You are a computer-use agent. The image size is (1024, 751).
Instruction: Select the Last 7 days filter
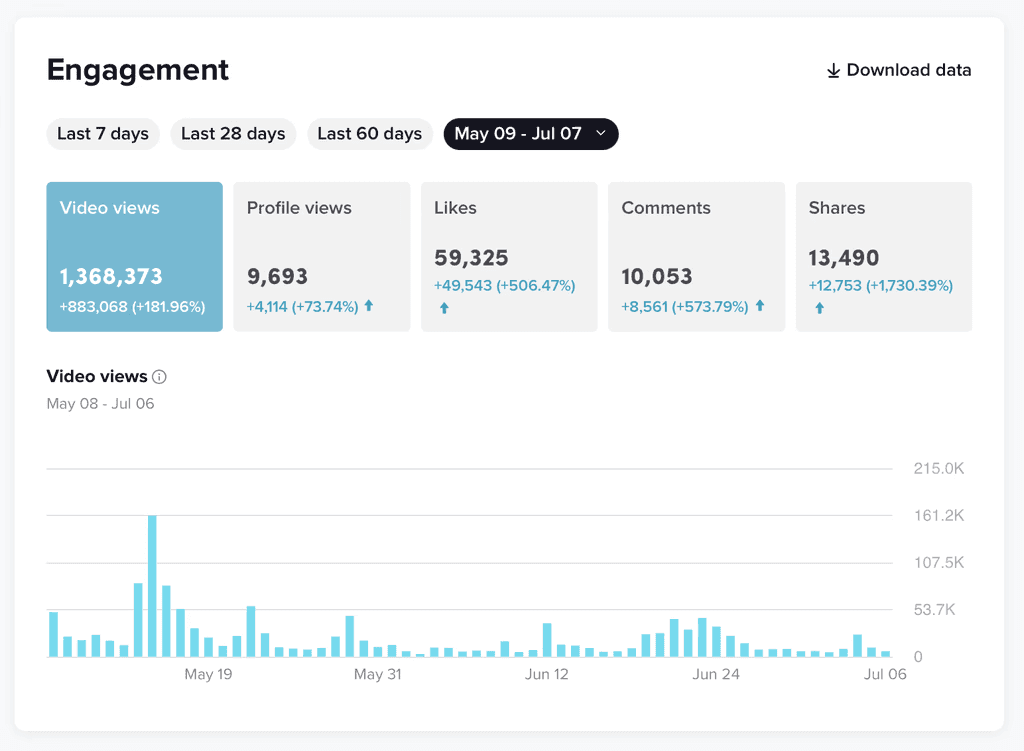[103, 134]
